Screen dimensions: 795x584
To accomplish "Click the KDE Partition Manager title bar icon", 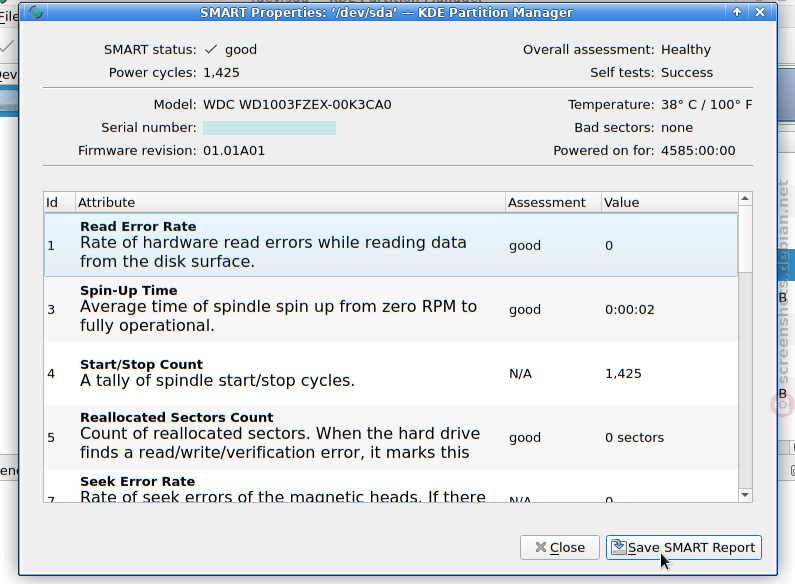I will point(36,12).
